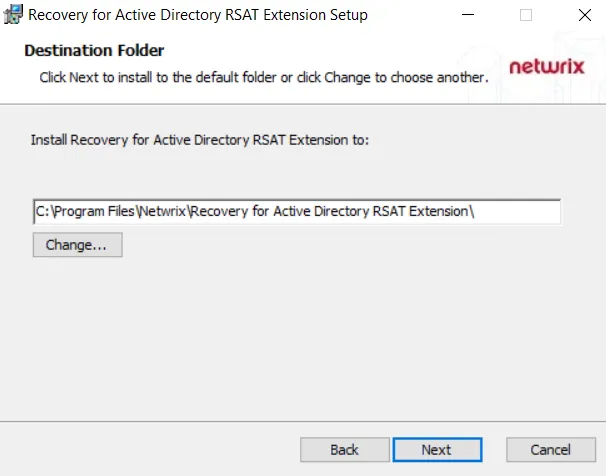Screen dimensions: 606x476
Task: Click the Netwrix logo
Action: 546,66
